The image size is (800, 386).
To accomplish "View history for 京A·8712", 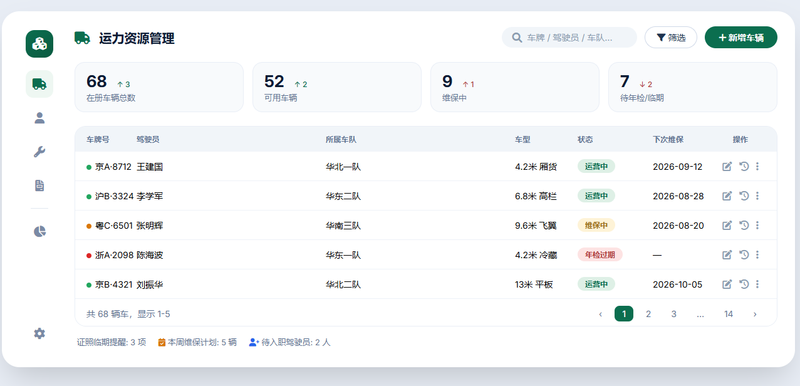I will click(744, 166).
